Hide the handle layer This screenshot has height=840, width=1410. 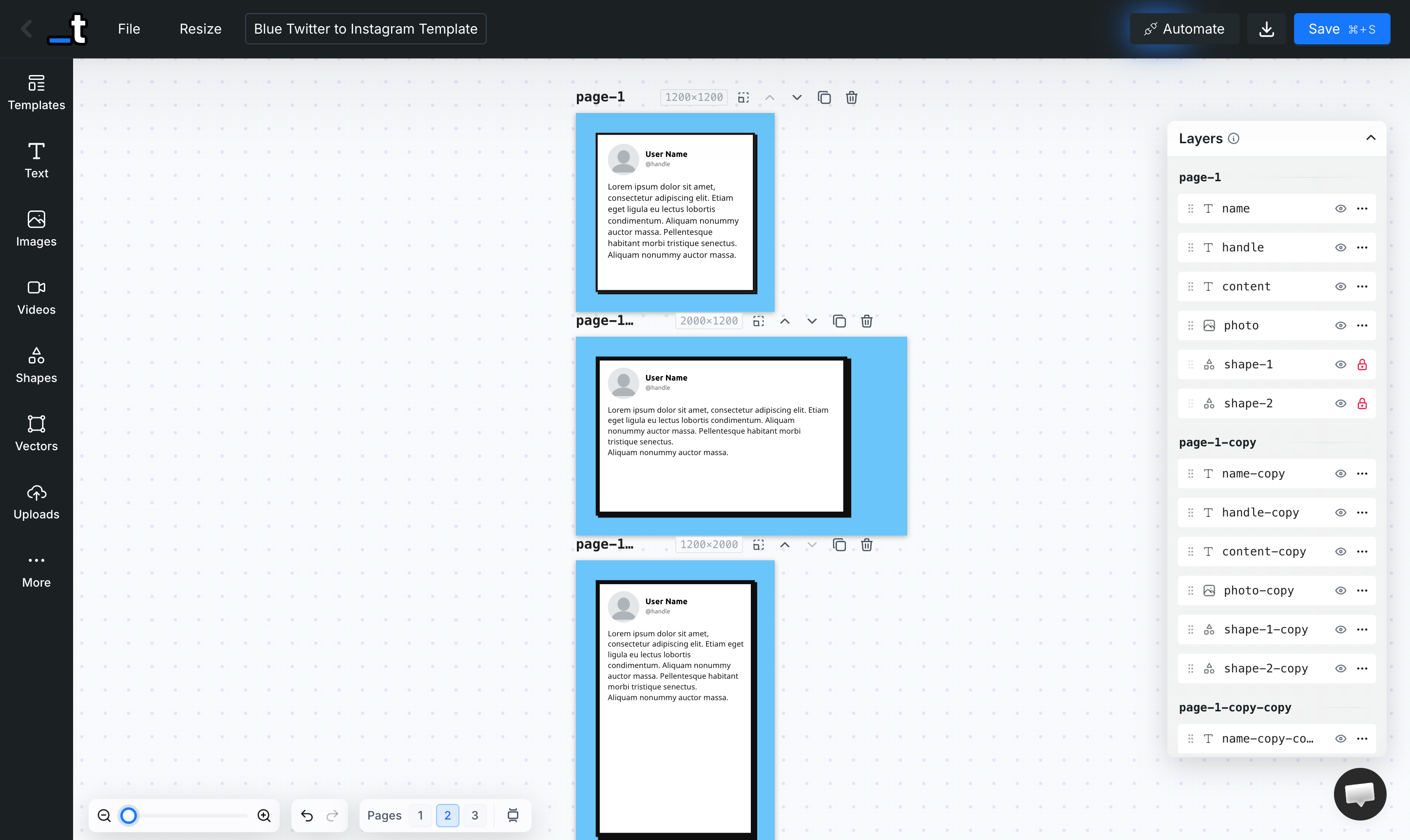click(1340, 248)
